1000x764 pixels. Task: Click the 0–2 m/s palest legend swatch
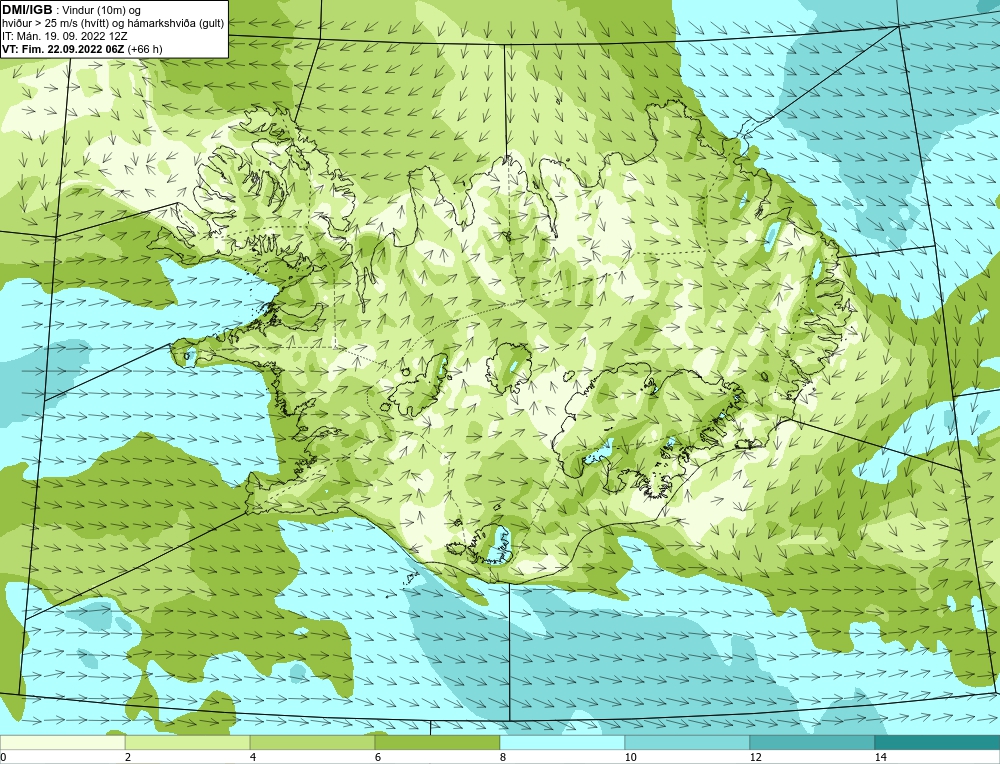click(62, 742)
